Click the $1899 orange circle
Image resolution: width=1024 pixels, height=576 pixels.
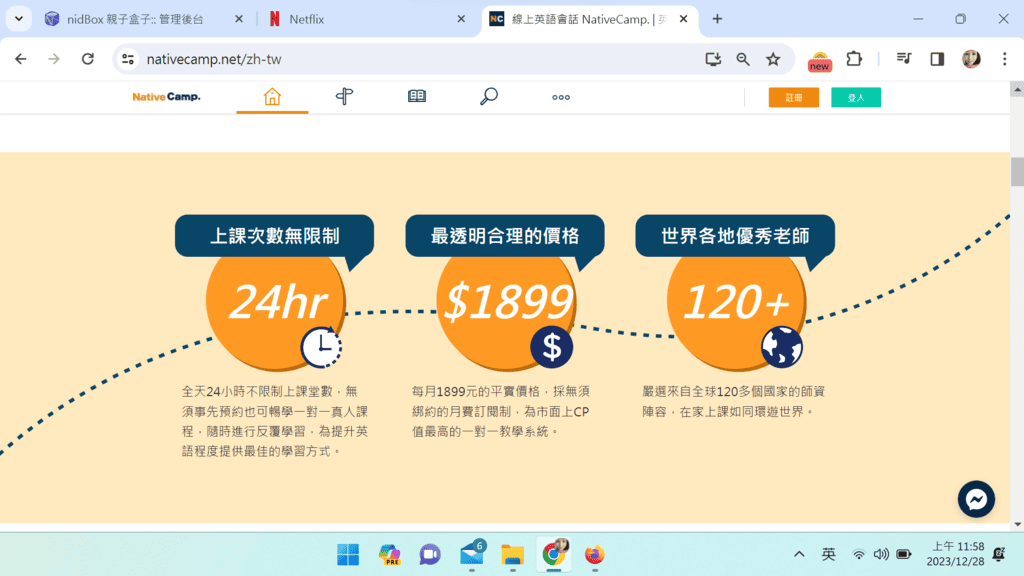pos(505,302)
